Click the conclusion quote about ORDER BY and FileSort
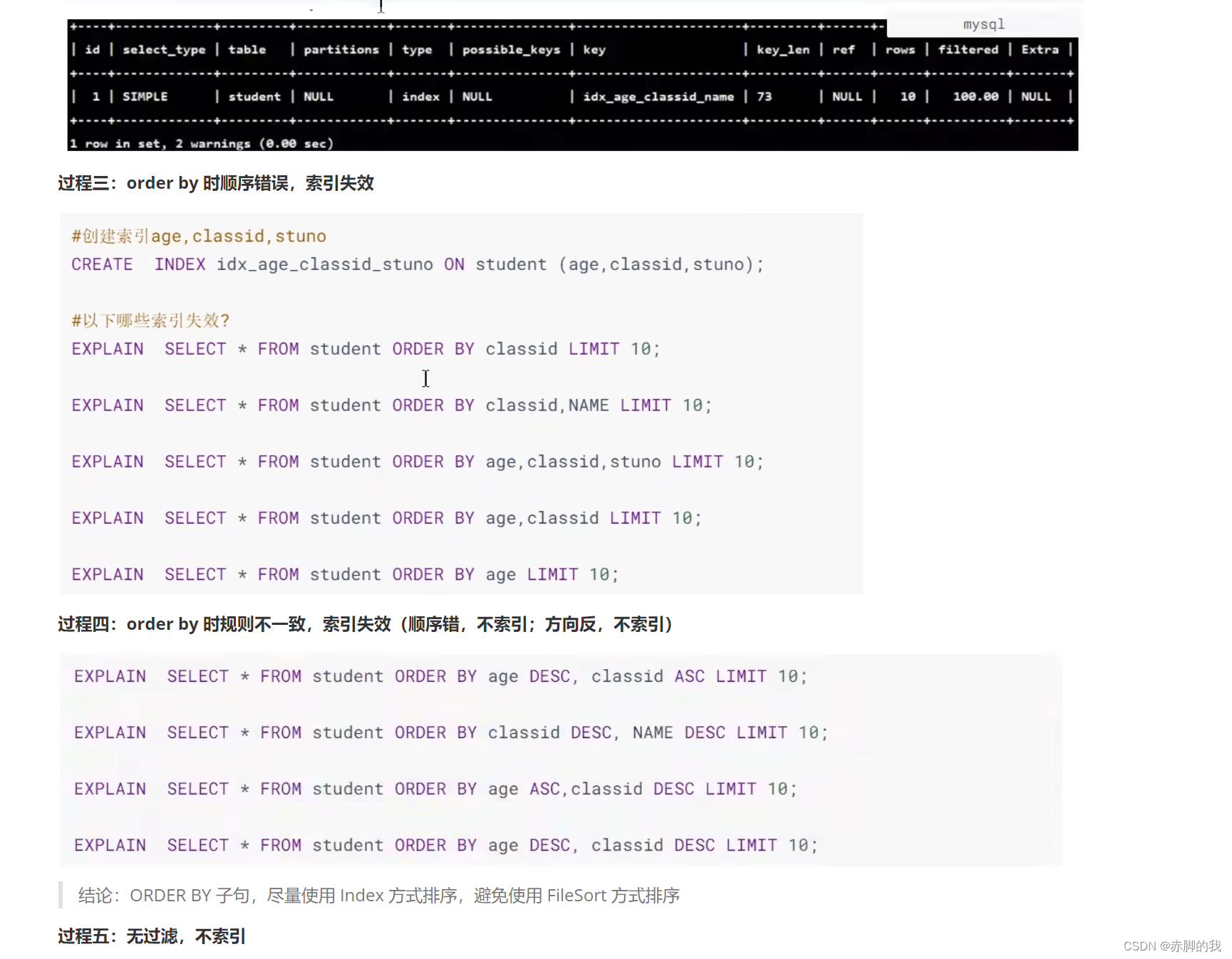The image size is (1232, 959). pyautogui.click(x=379, y=896)
